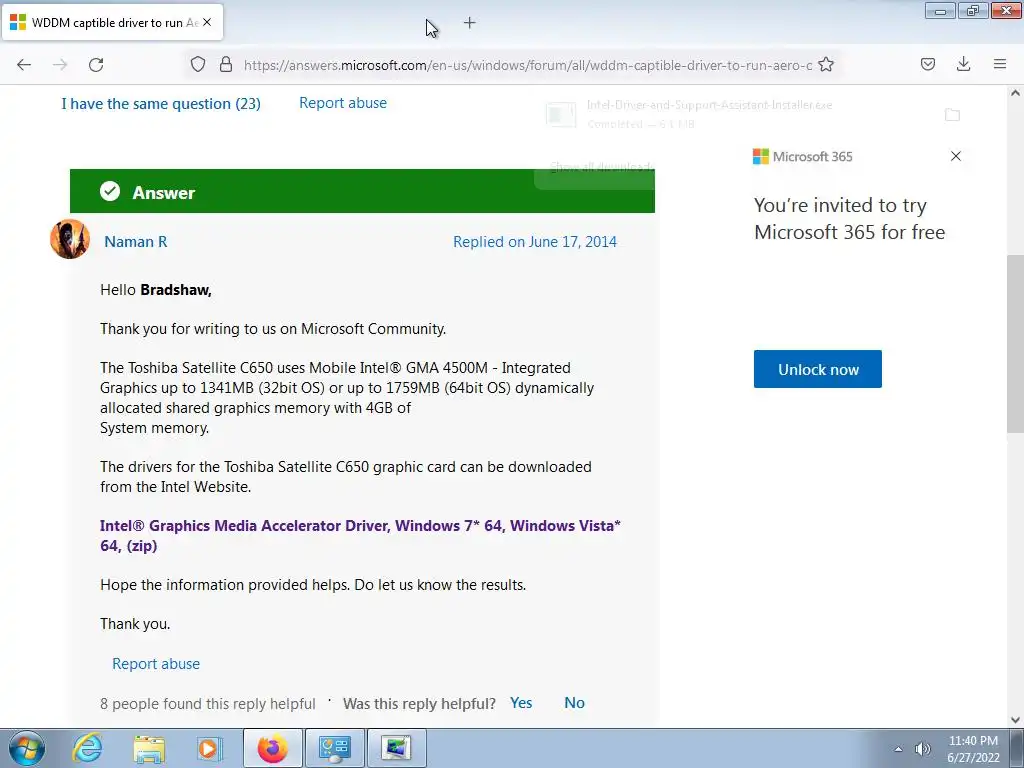
Task: Click the Unlock now button
Action: (818, 369)
